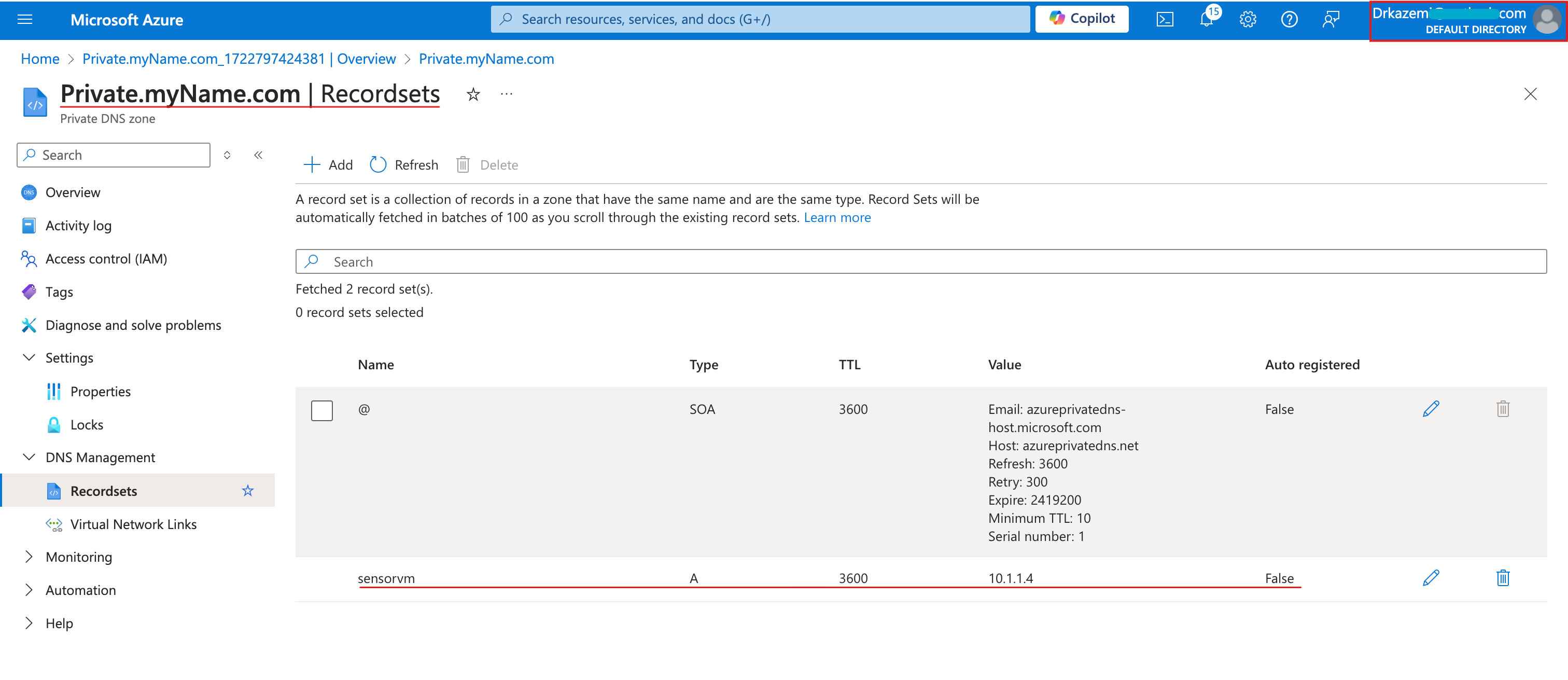Open the feedback icon
1568x680 pixels.
tap(1331, 20)
